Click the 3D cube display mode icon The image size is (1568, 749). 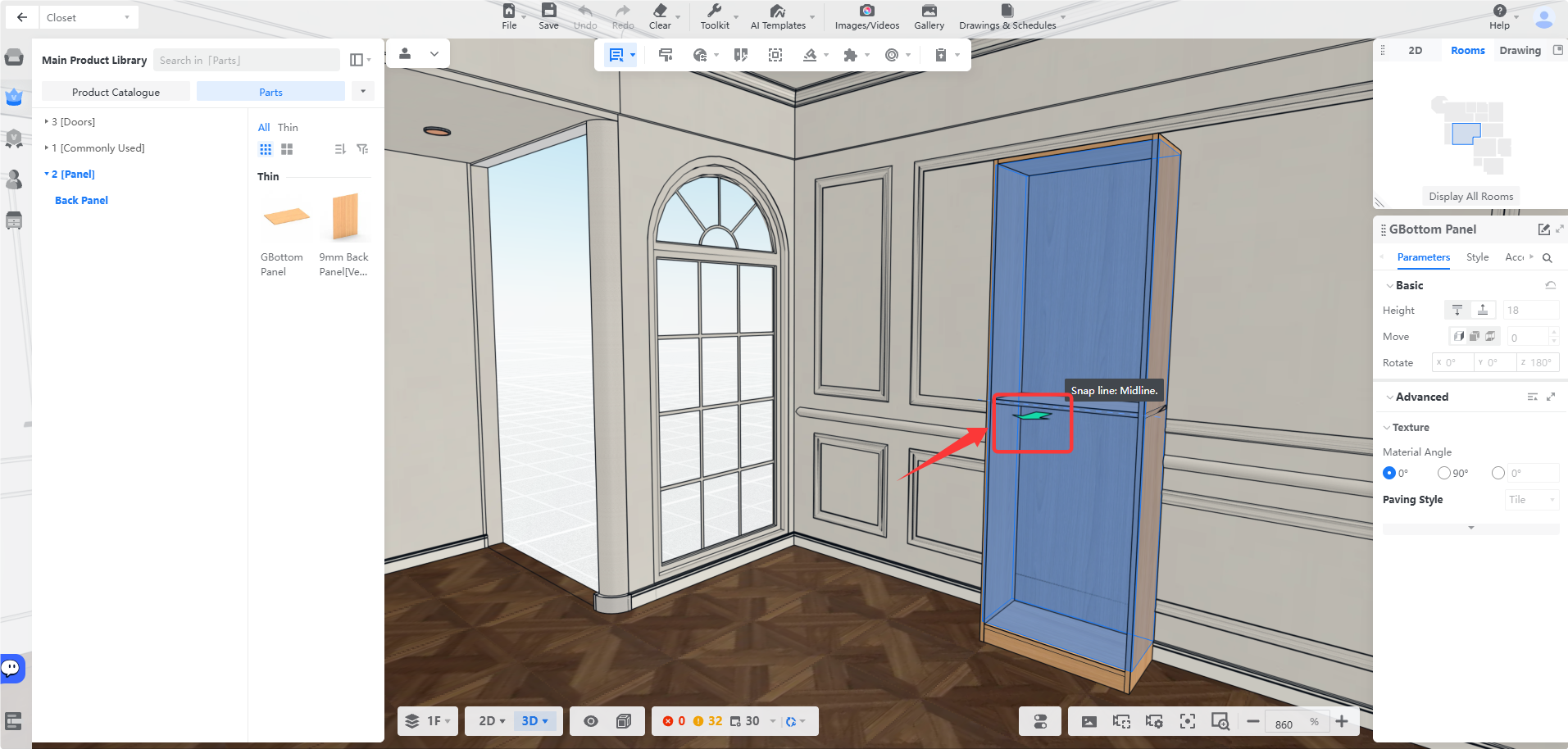pyautogui.click(x=624, y=721)
